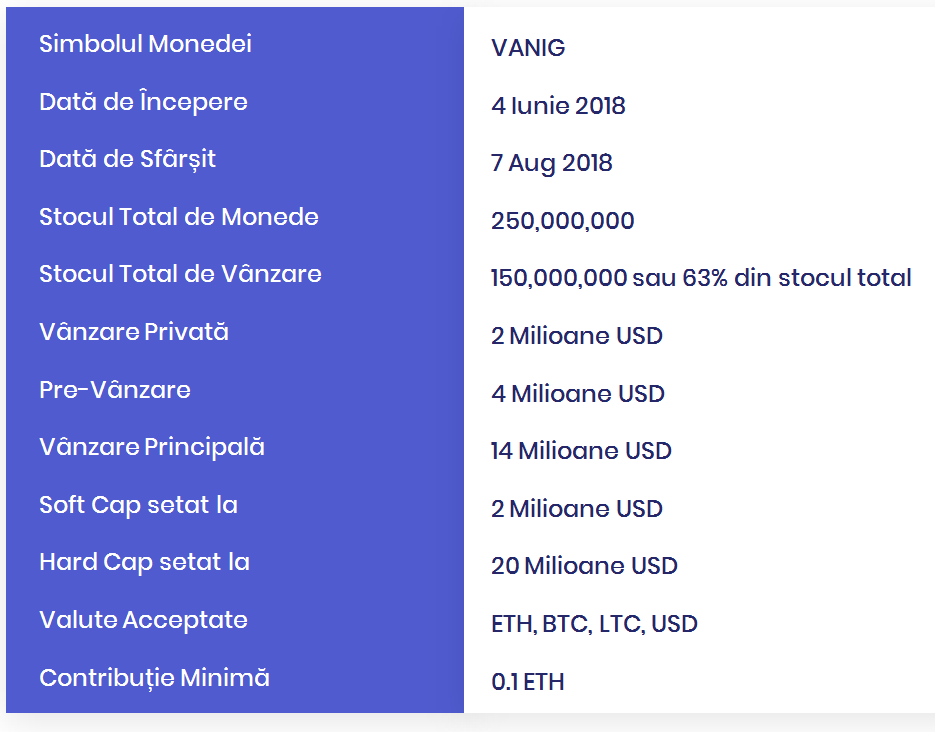
Task: Click the 'Dată de Începere' label
Action: coord(143,102)
